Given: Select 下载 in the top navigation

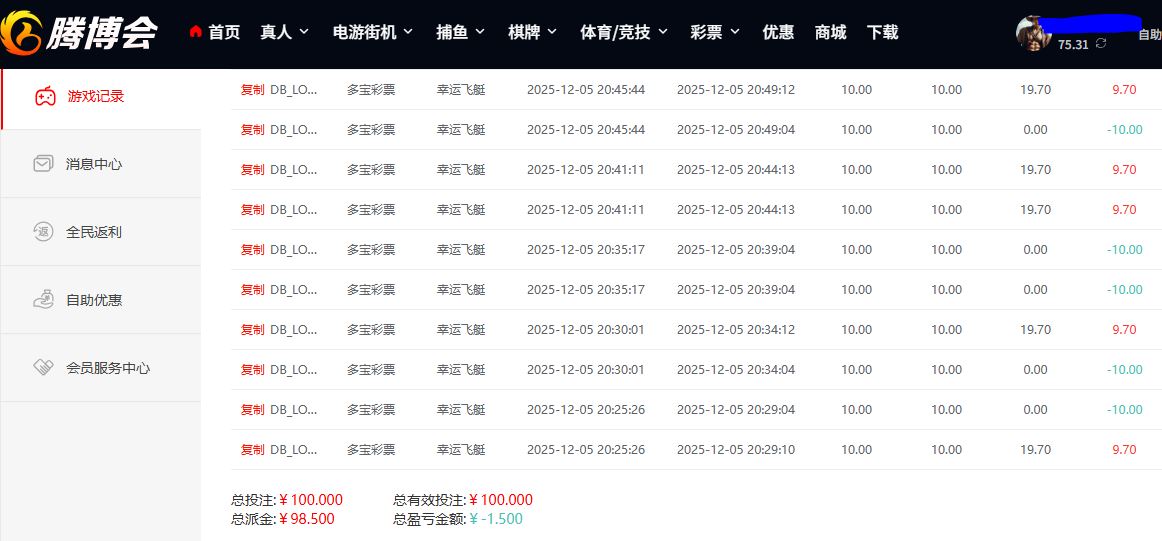Looking at the screenshot, I should 882,32.
